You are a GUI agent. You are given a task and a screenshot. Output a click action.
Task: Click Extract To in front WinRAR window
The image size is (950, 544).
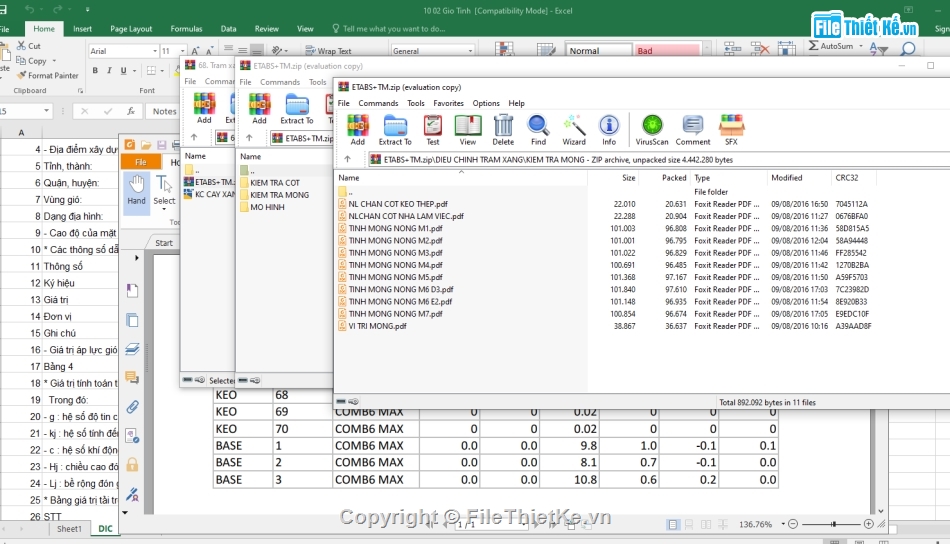pos(395,130)
